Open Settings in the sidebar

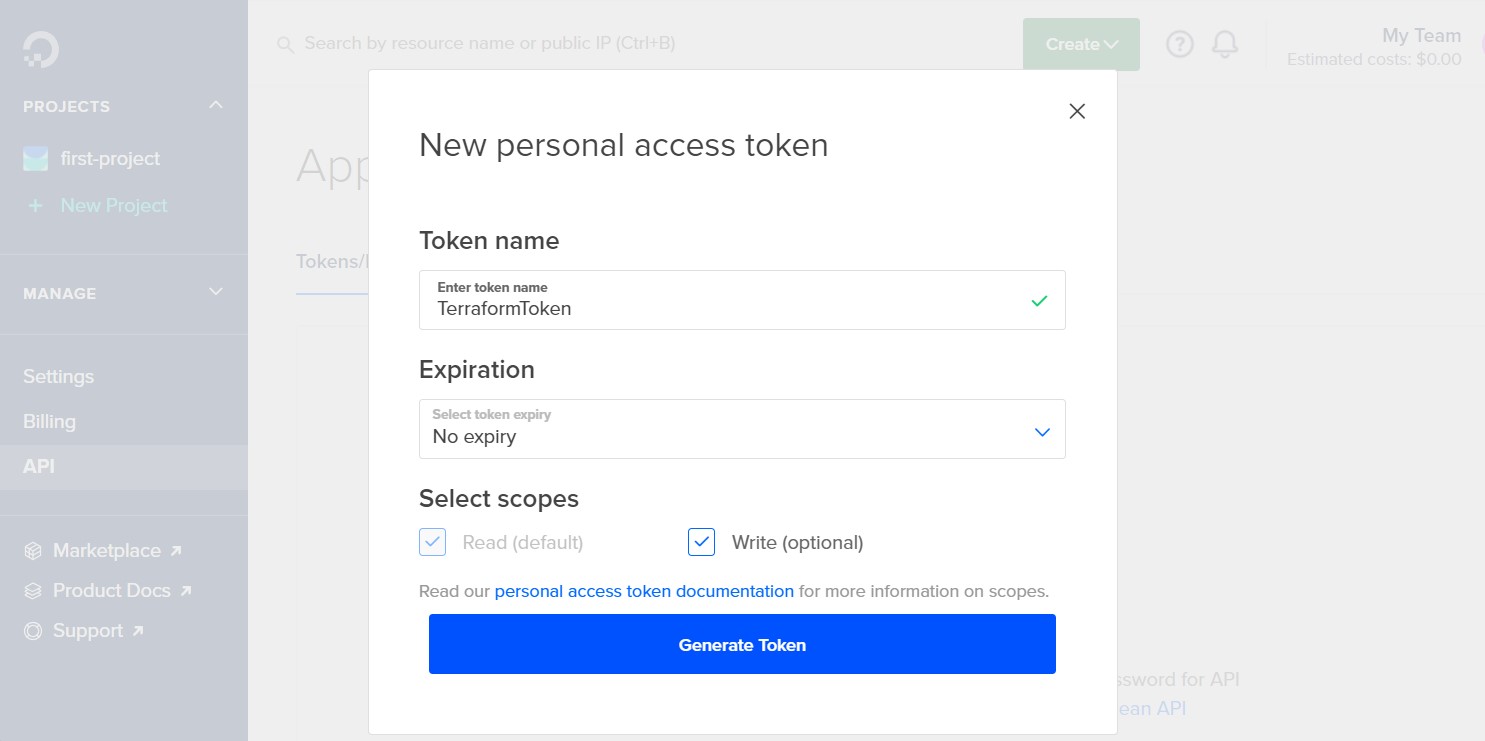click(x=58, y=376)
